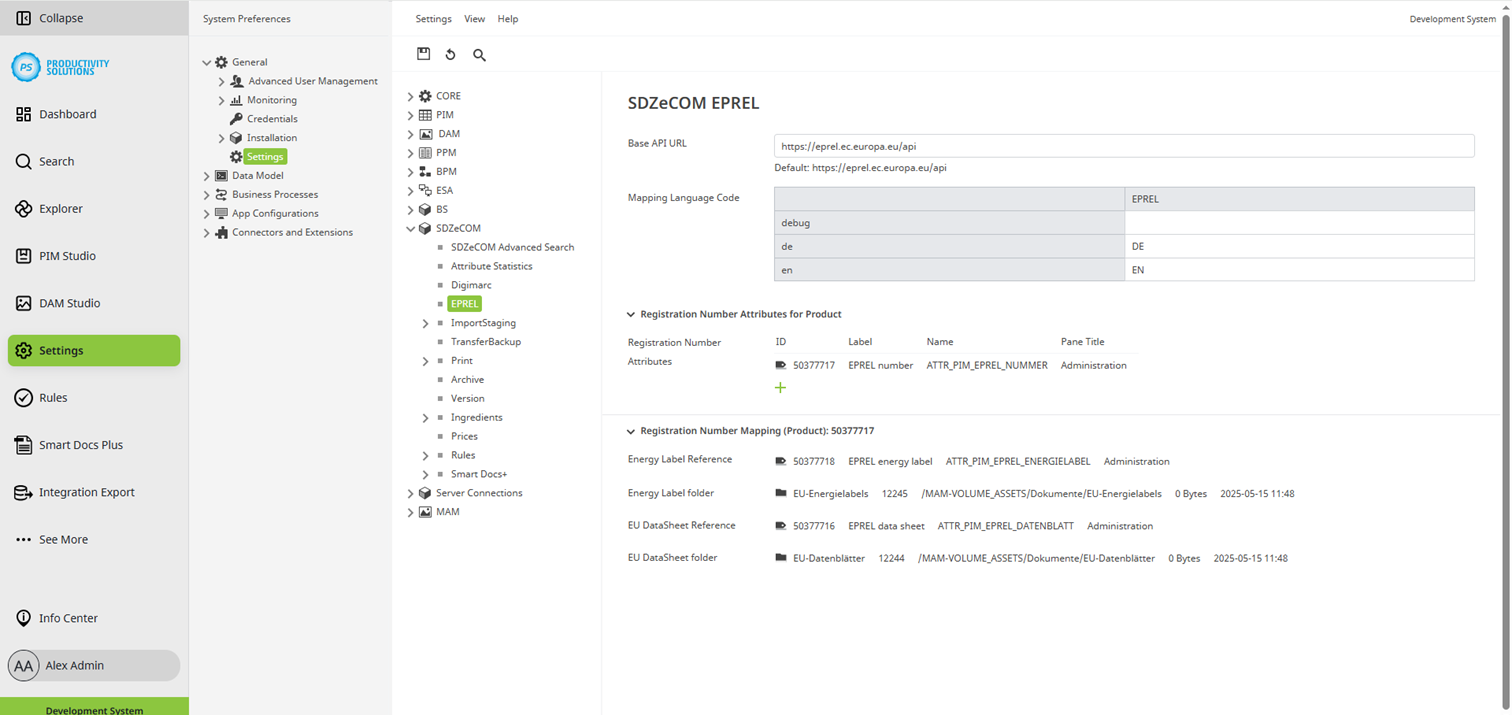The height and width of the screenshot is (715, 1512).
Task: Open Info Center at the bottom
Action: [x=24, y=618]
